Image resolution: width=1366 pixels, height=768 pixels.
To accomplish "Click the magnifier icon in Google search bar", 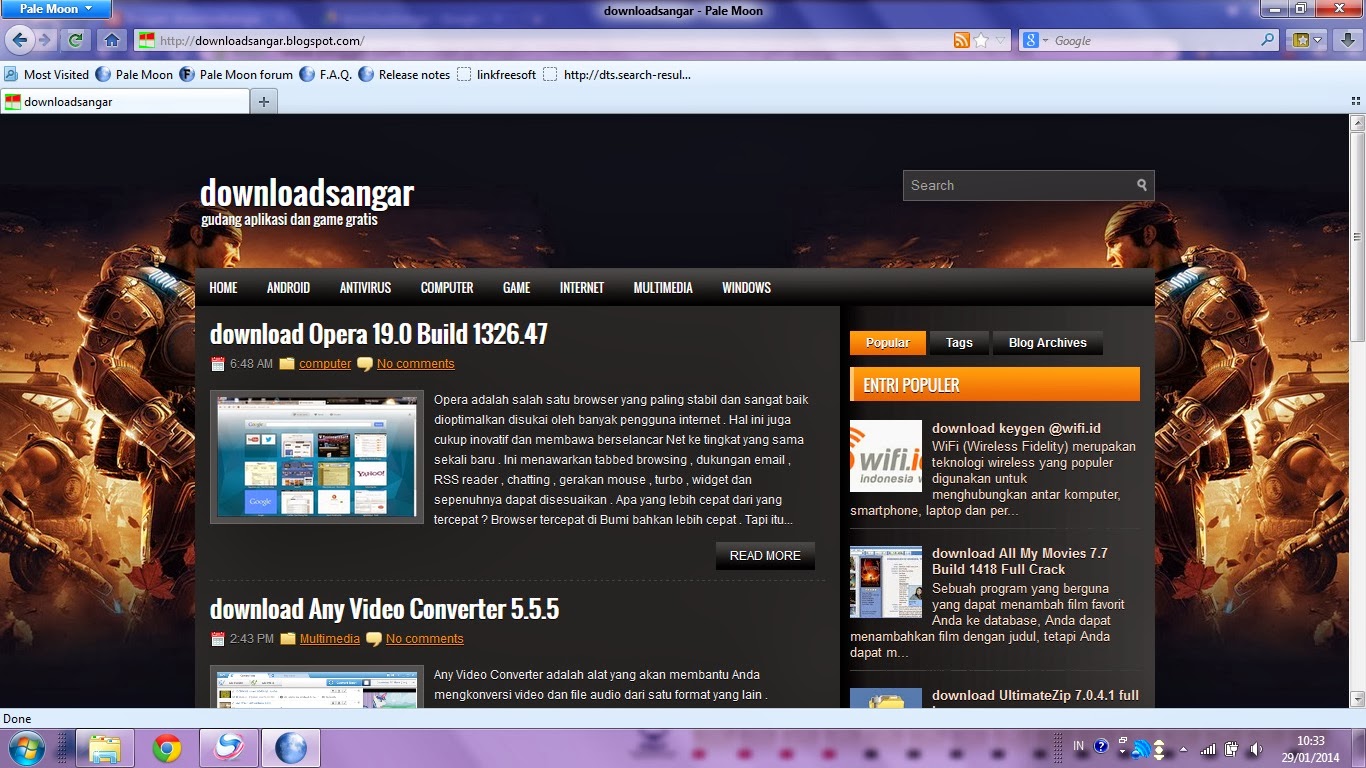I will (x=1268, y=40).
